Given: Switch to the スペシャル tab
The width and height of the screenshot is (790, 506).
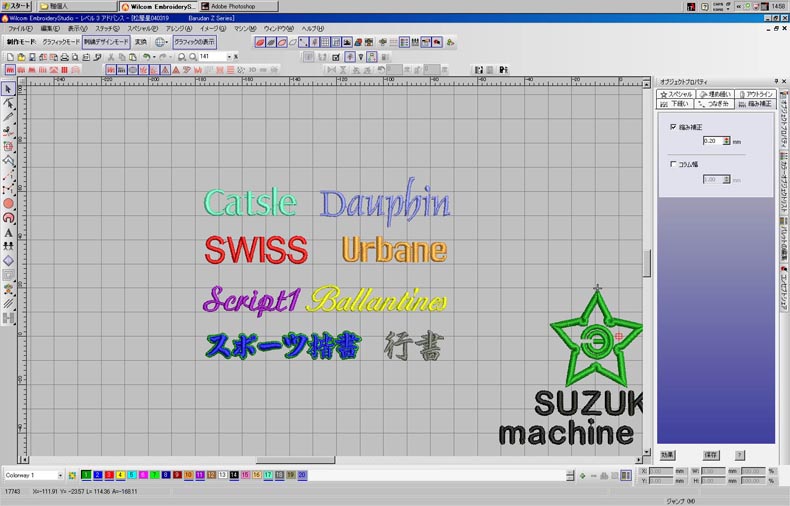Looking at the screenshot, I should (676, 94).
